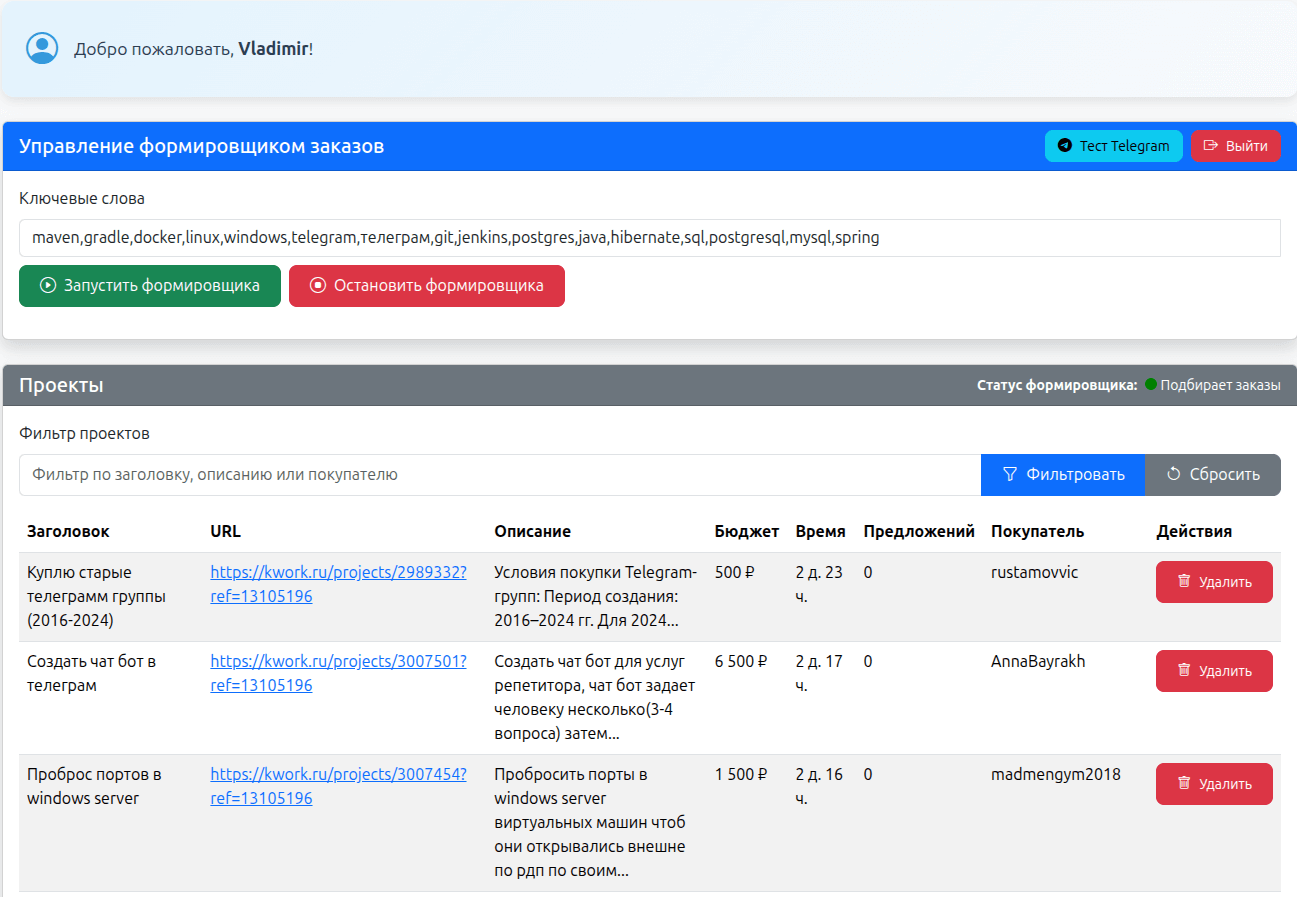The width and height of the screenshot is (1297, 897).
Task: Click the Предложений column header
Action: coord(918,532)
